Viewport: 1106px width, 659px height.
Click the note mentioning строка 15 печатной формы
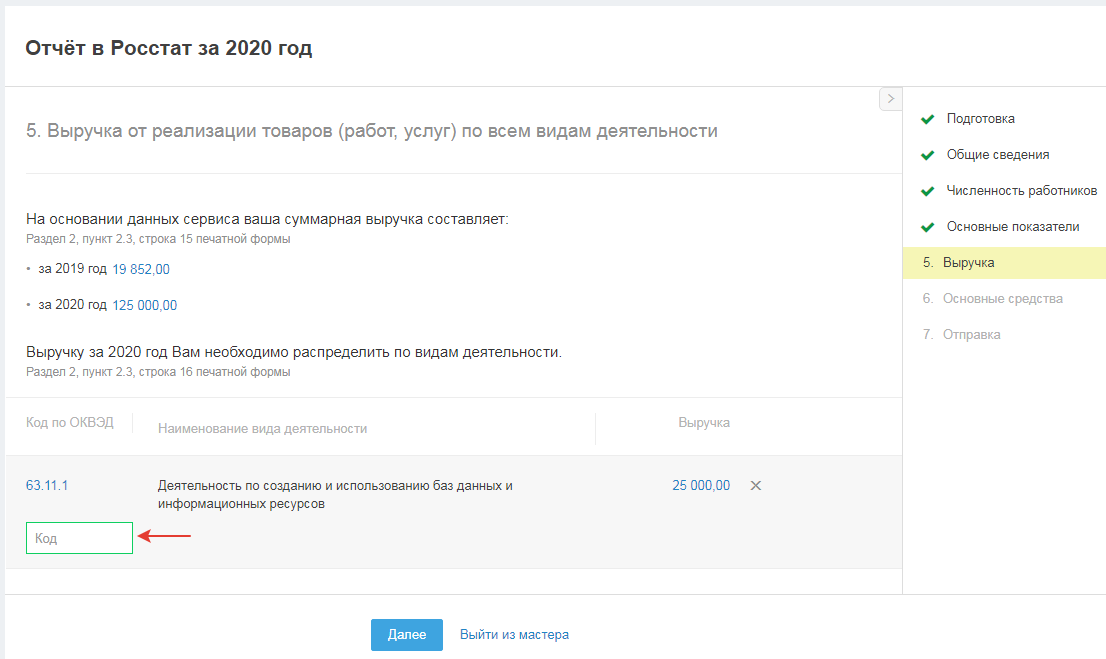158,238
